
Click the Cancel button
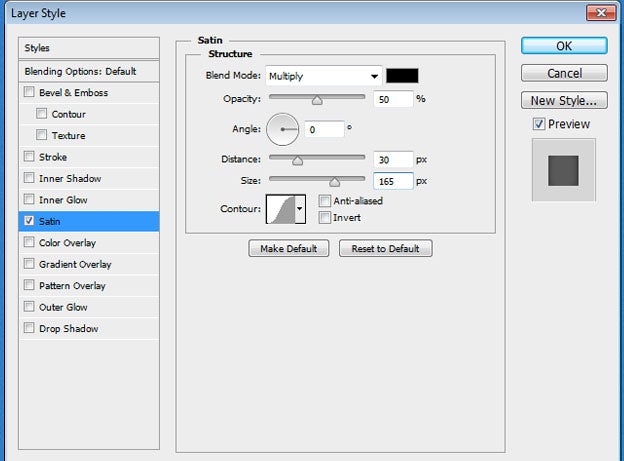pyautogui.click(x=564, y=73)
